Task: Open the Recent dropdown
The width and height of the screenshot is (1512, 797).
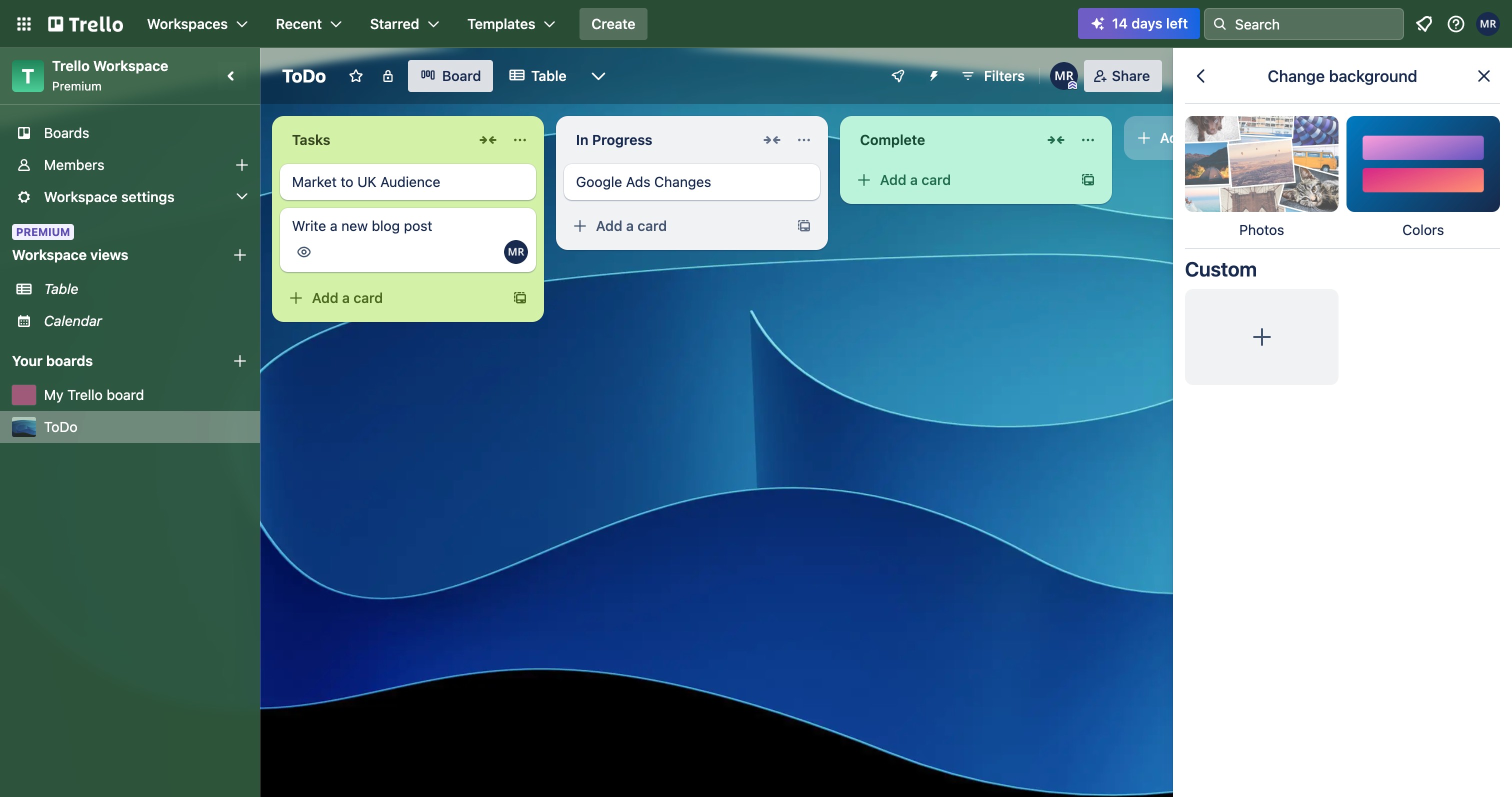Action: click(308, 24)
